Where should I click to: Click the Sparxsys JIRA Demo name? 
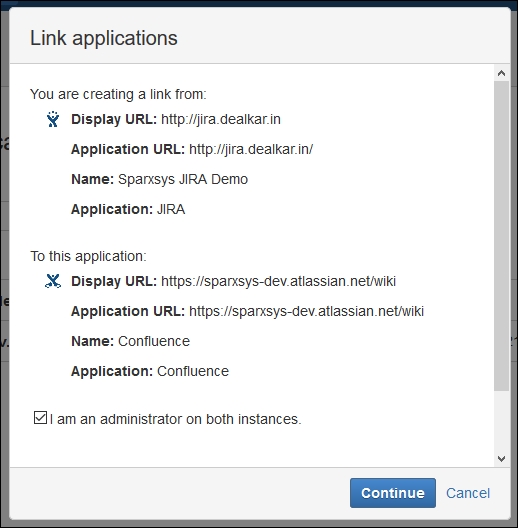(183, 179)
